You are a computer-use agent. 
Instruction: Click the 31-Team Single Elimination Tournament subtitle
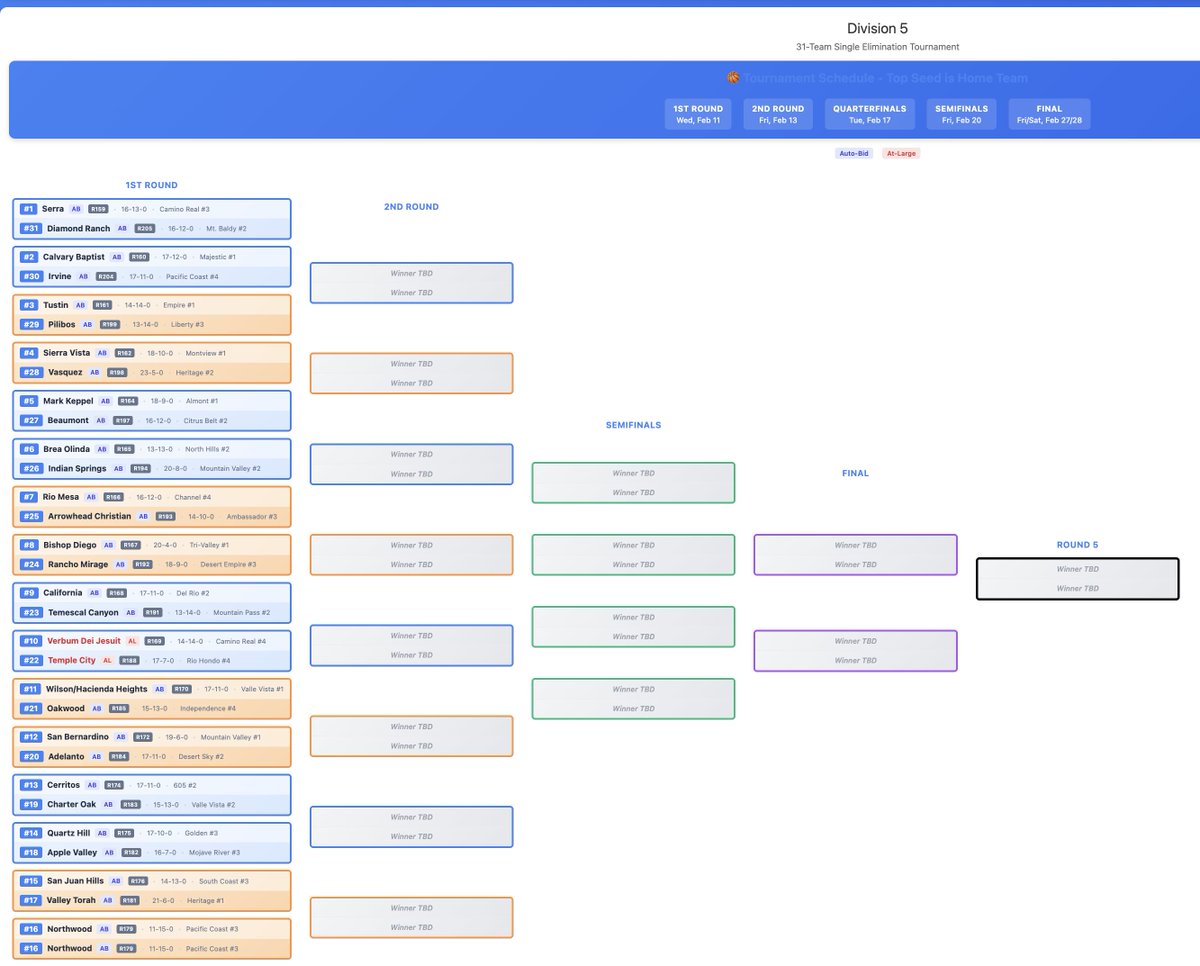877,47
